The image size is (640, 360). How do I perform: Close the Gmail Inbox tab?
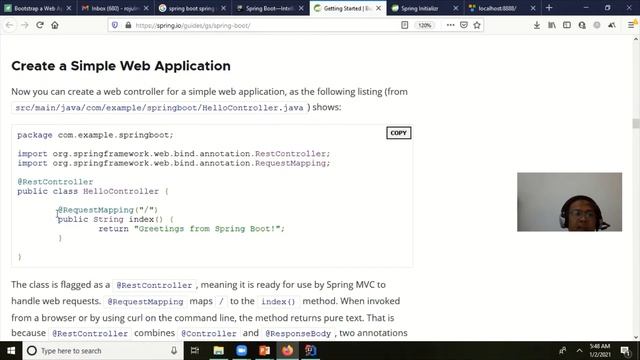coord(146,8)
